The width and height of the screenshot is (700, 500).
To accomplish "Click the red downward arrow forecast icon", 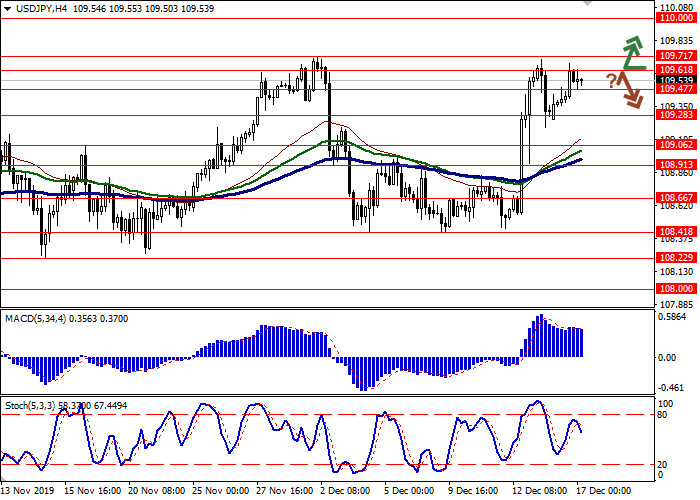I will click(x=630, y=90).
